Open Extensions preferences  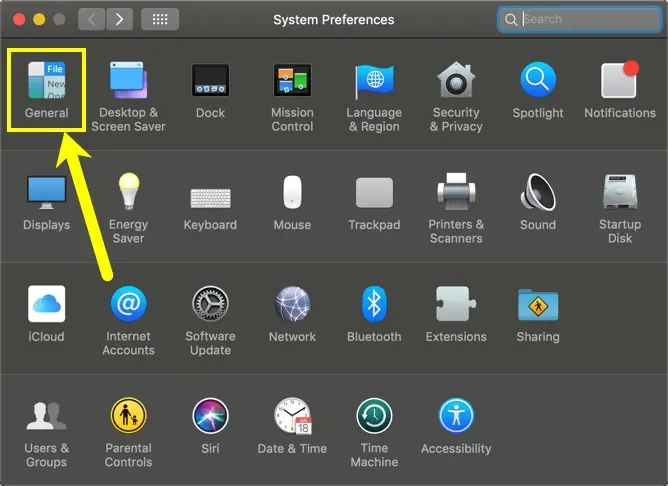click(456, 314)
